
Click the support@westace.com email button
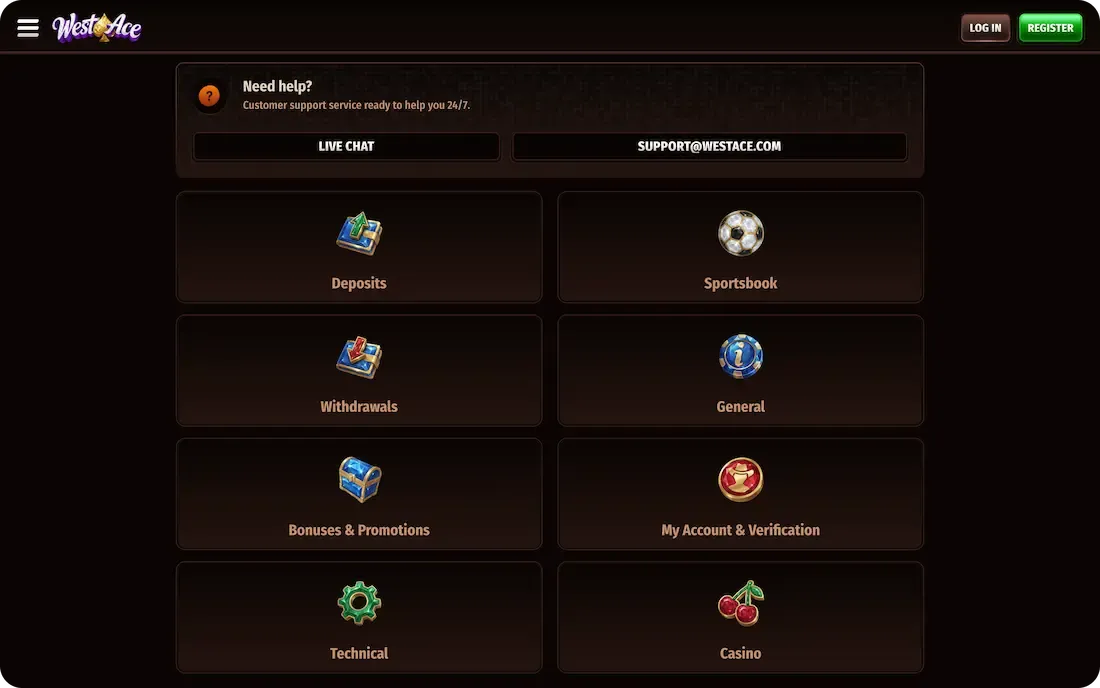pos(709,147)
